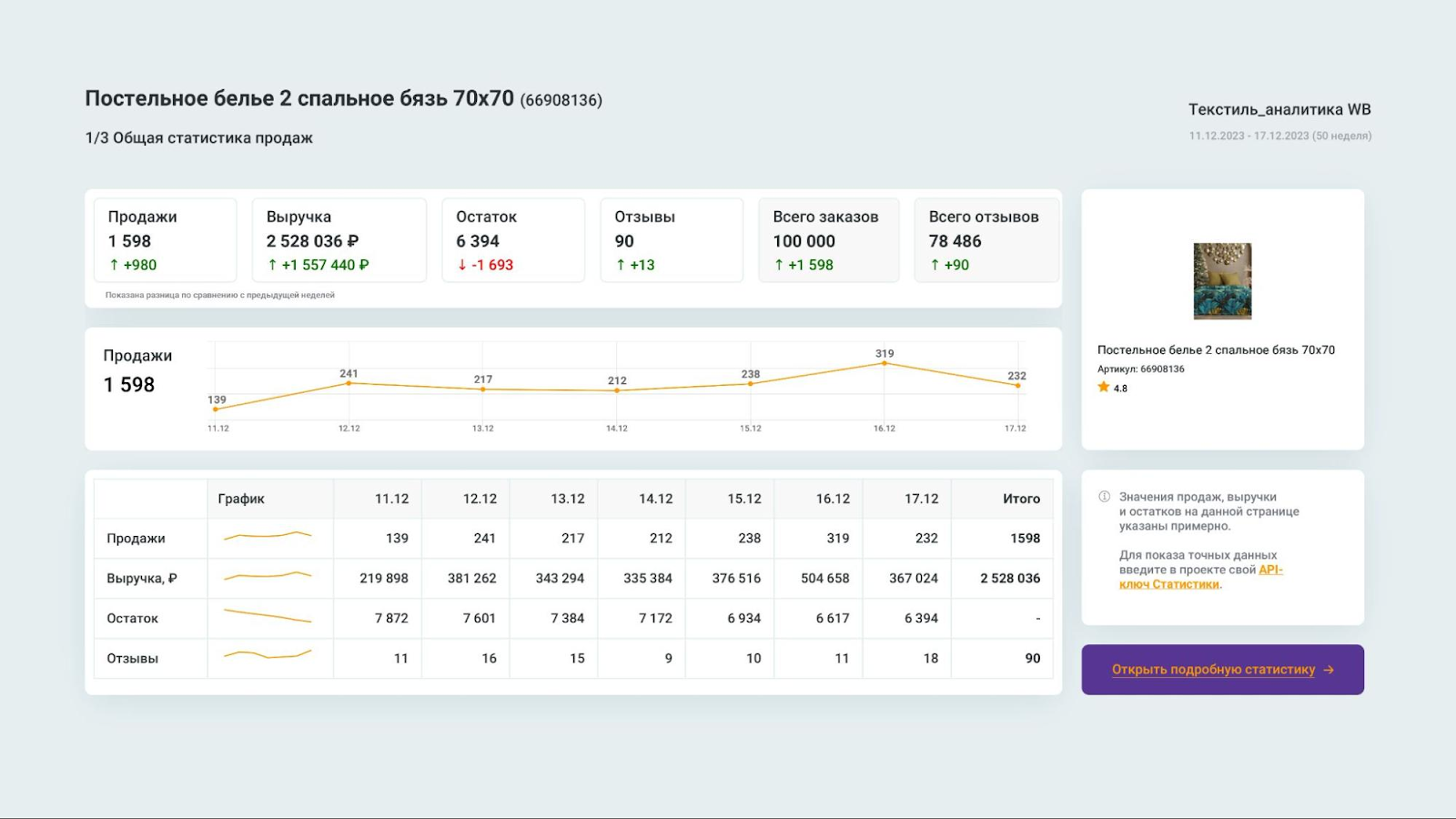This screenshot has height=819, width=1456.
Task: Click the reviews sparkline in Отзывы row
Action: click(268, 655)
